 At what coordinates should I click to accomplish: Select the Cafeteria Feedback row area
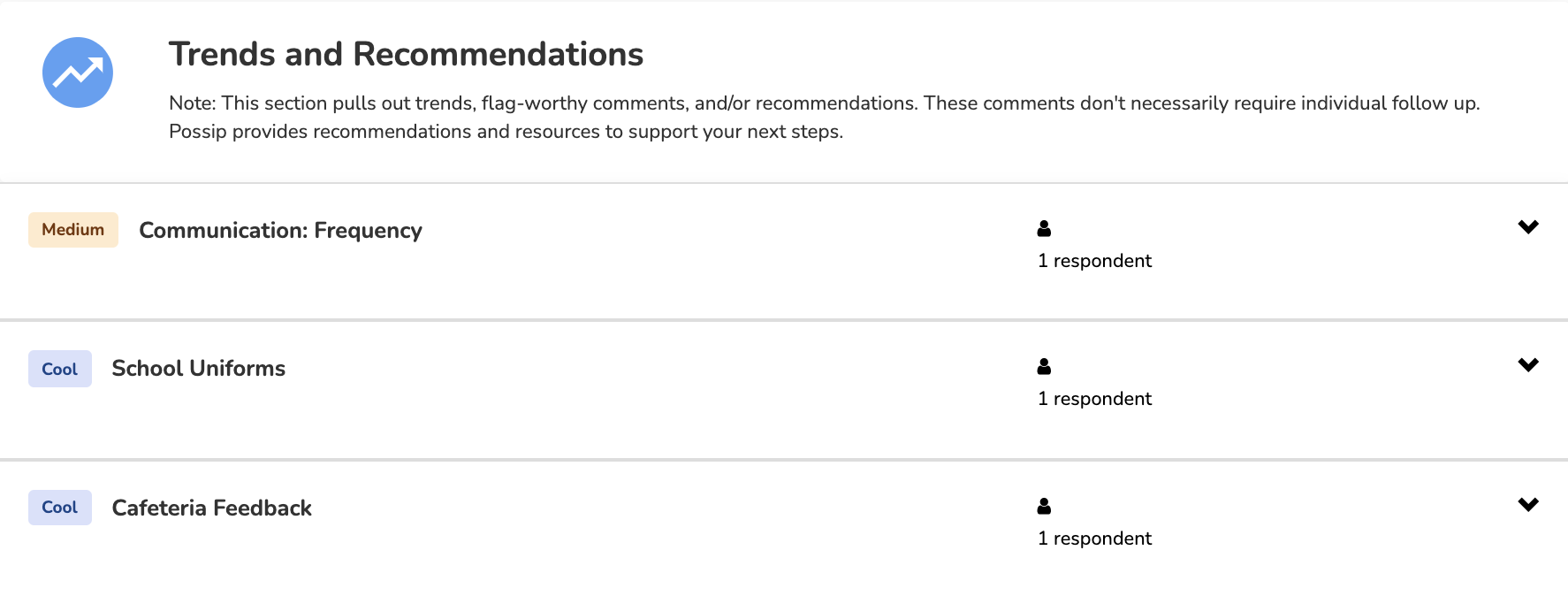click(x=784, y=529)
